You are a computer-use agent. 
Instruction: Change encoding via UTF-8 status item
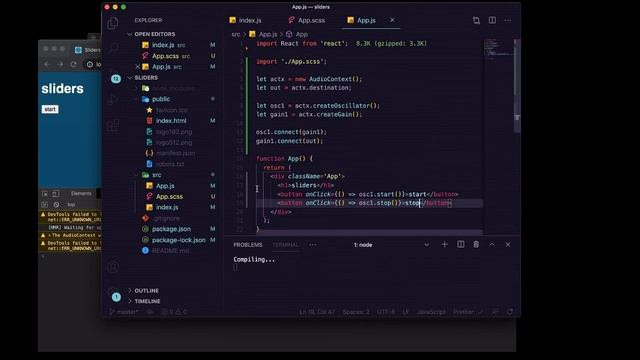tap(386, 312)
